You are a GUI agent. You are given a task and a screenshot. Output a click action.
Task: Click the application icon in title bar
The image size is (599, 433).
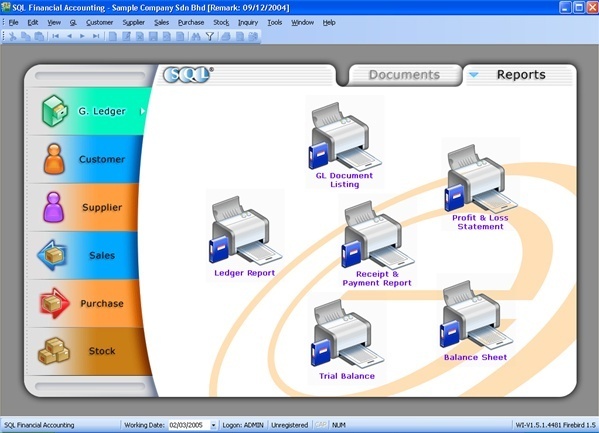[6, 7]
